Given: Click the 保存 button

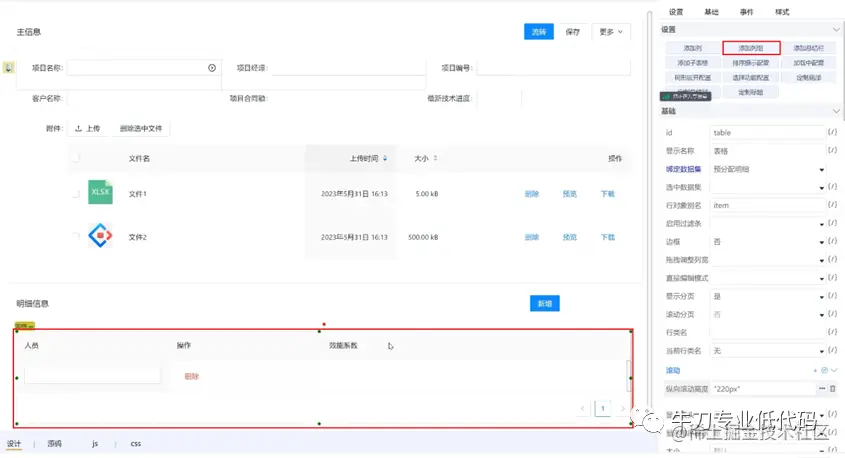Looking at the screenshot, I should (x=572, y=32).
